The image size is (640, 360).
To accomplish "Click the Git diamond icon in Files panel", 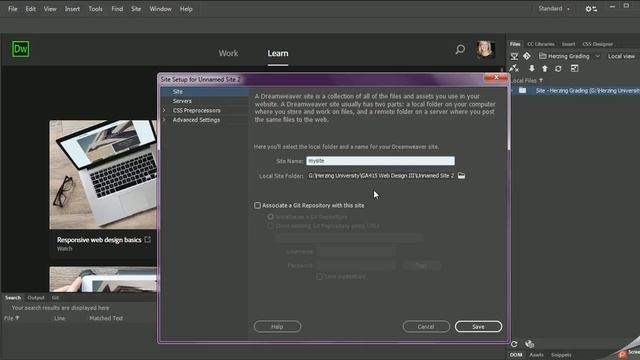I will pos(527,56).
